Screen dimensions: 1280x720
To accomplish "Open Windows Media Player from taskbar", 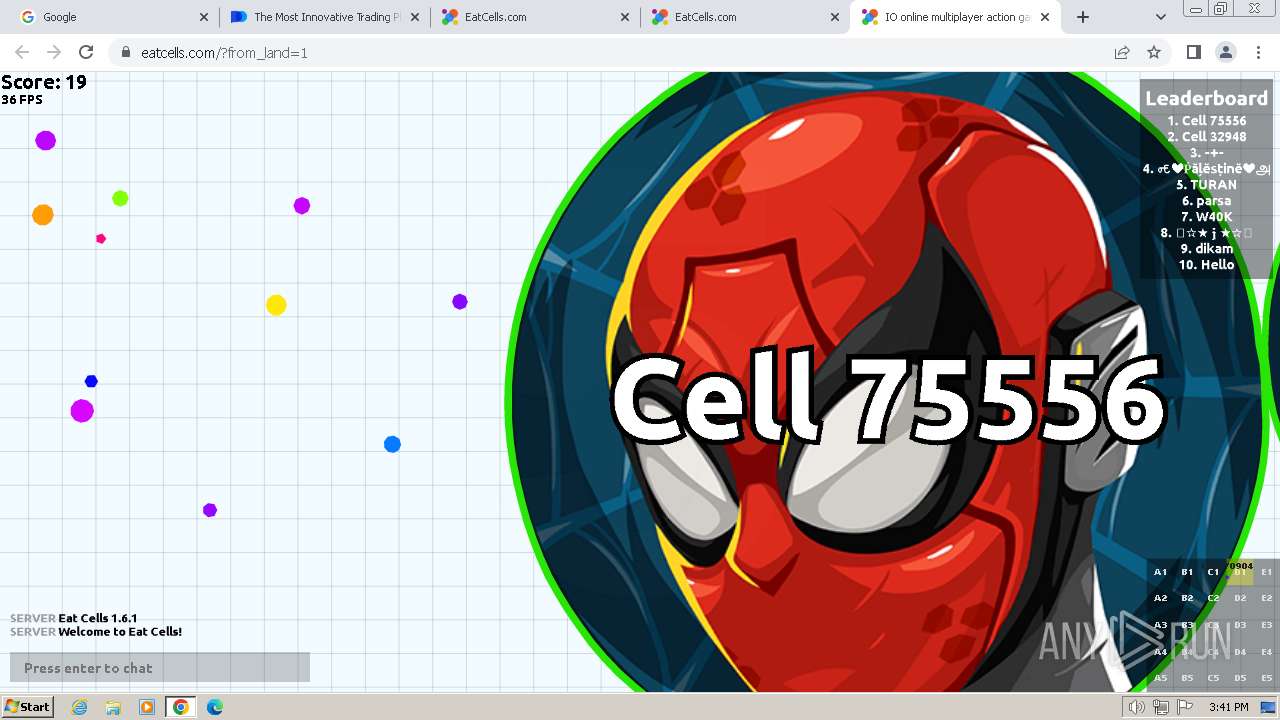I will 147,707.
